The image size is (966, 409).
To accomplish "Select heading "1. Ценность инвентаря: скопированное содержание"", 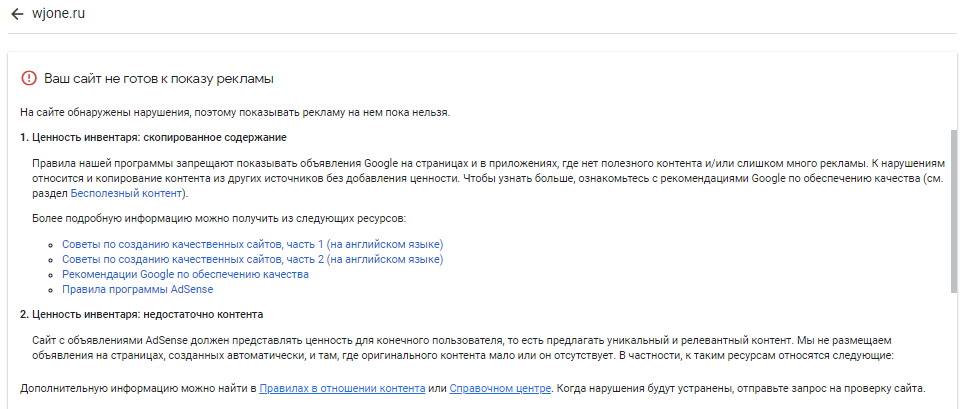I will click(x=154, y=137).
